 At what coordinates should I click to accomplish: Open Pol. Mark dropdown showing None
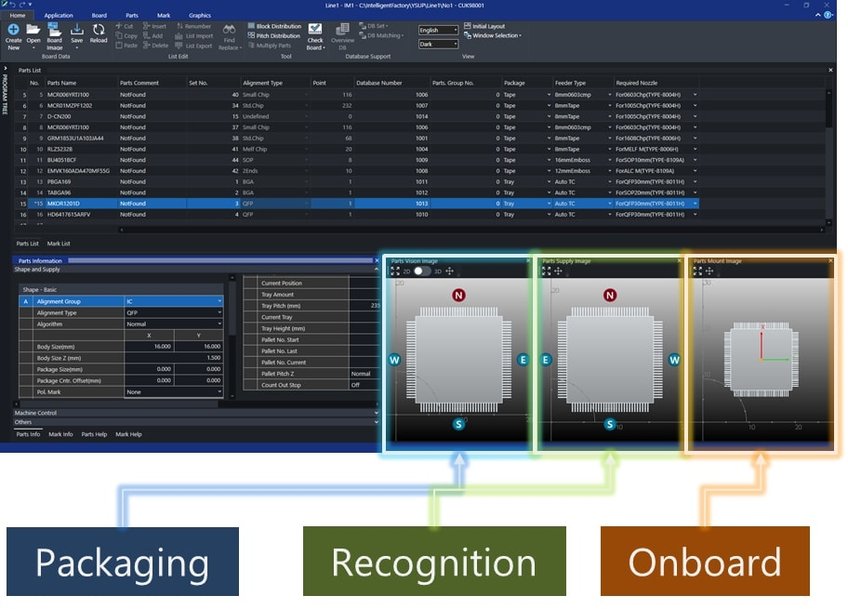tap(174, 392)
